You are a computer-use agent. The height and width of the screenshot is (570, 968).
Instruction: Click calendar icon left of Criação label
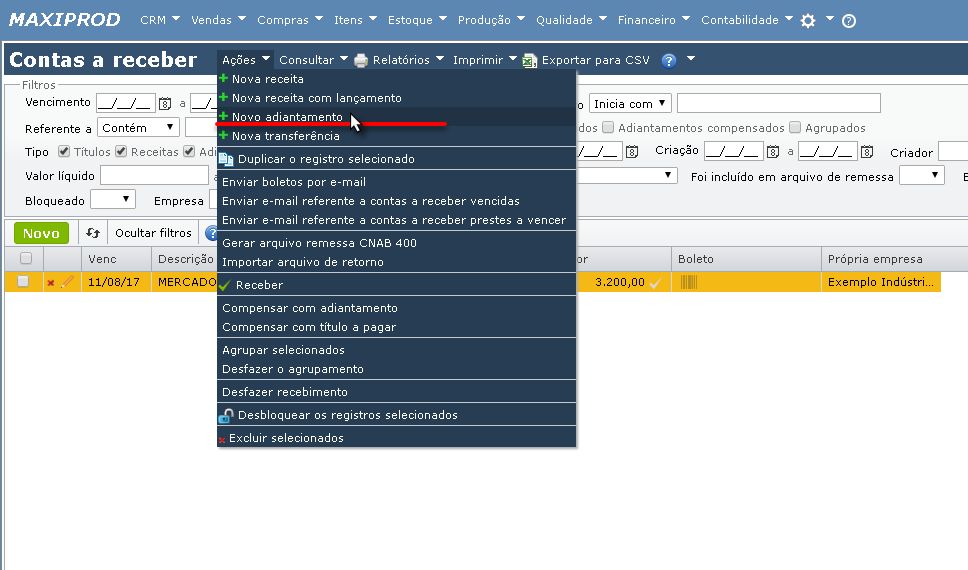pos(632,151)
